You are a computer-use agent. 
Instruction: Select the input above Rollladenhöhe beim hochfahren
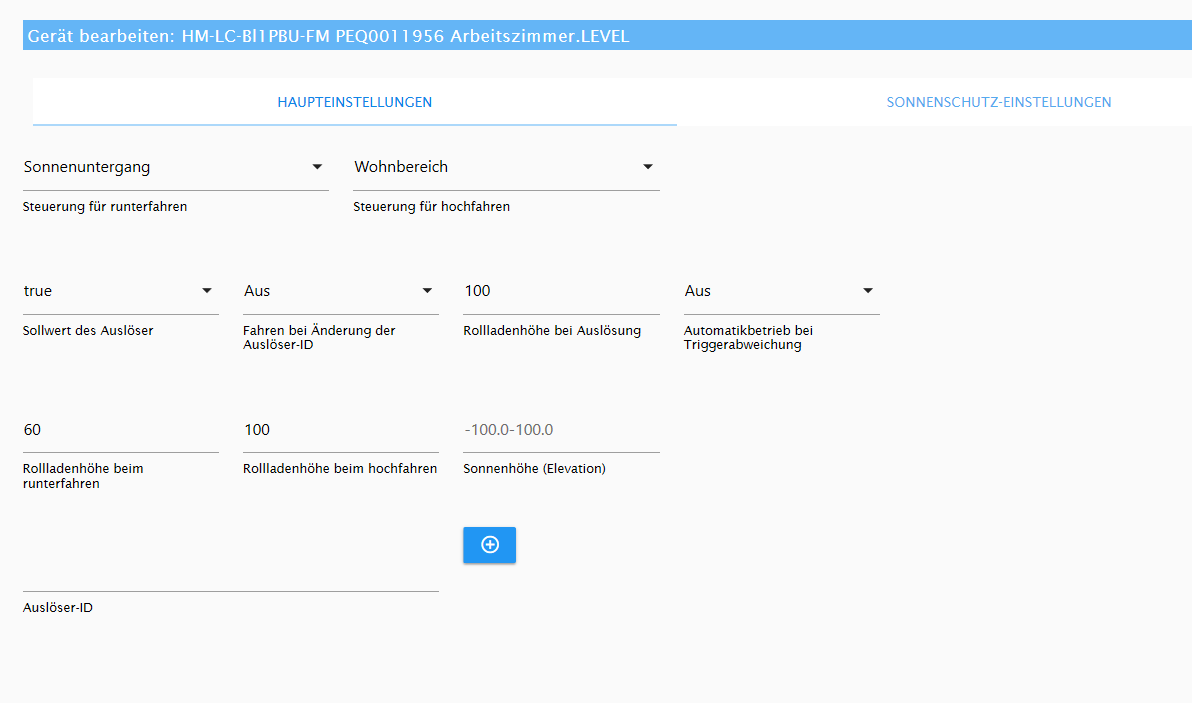tap(340, 430)
